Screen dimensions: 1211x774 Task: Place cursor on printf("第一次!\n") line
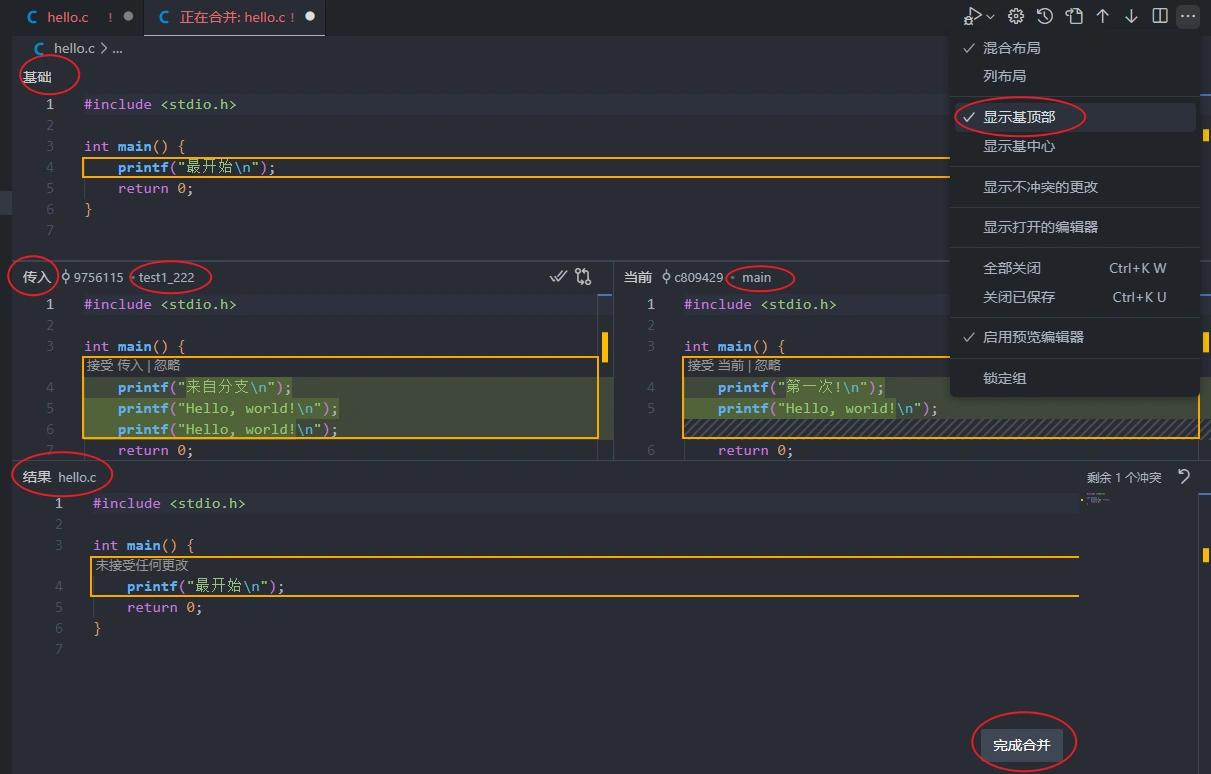click(x=801, y=387)
